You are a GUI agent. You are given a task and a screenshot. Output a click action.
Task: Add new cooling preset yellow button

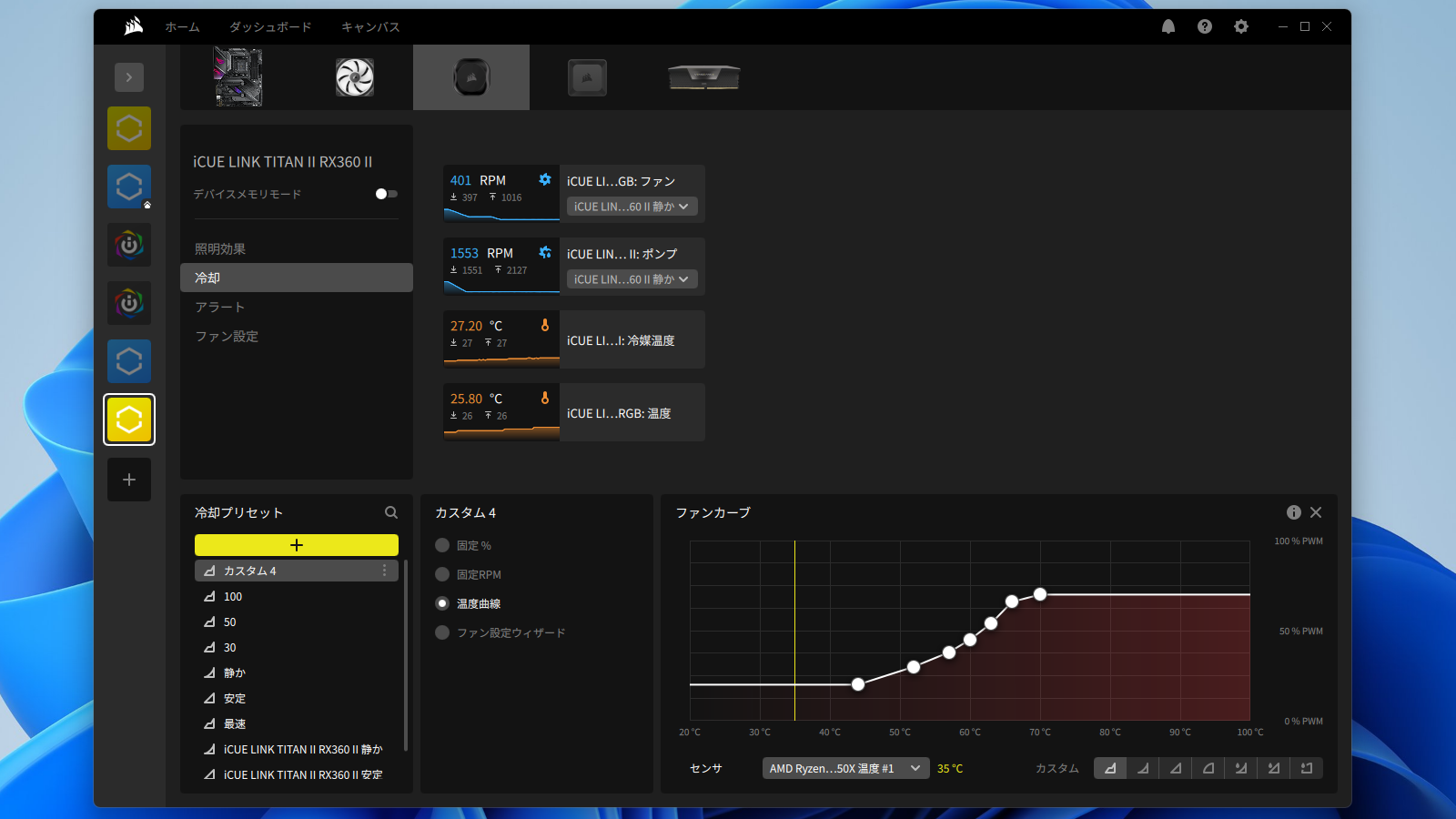click(x=297, y=545)
